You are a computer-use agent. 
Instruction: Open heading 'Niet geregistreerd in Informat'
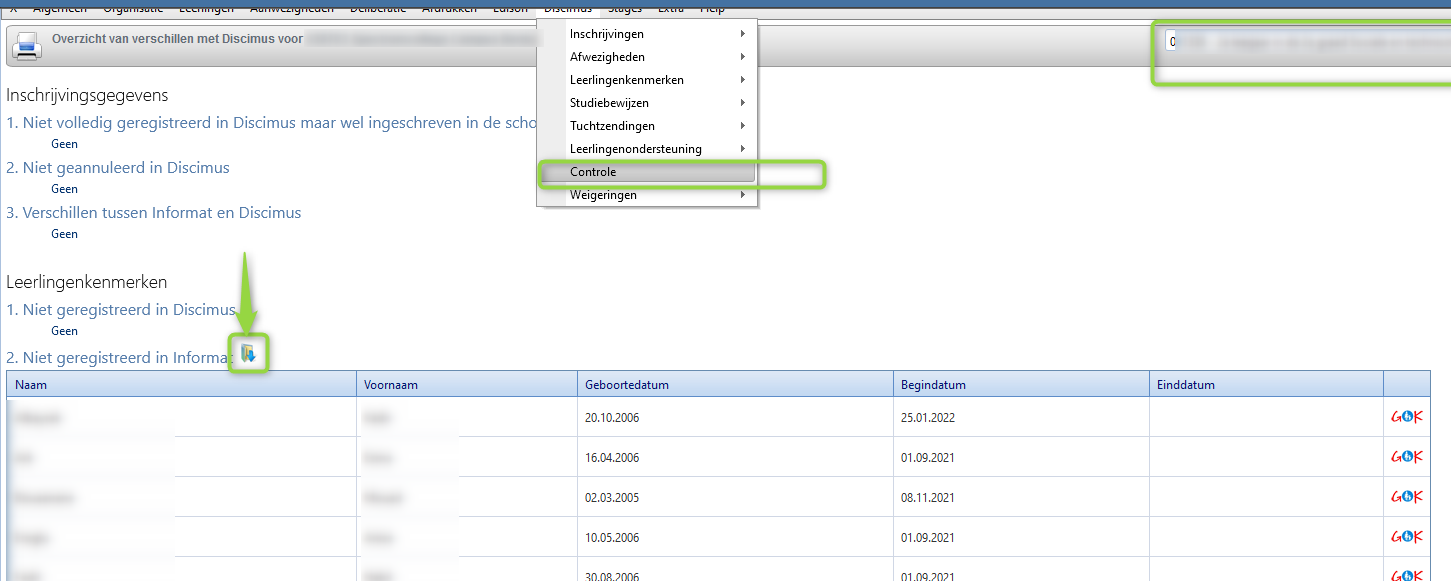click(120, 358)
